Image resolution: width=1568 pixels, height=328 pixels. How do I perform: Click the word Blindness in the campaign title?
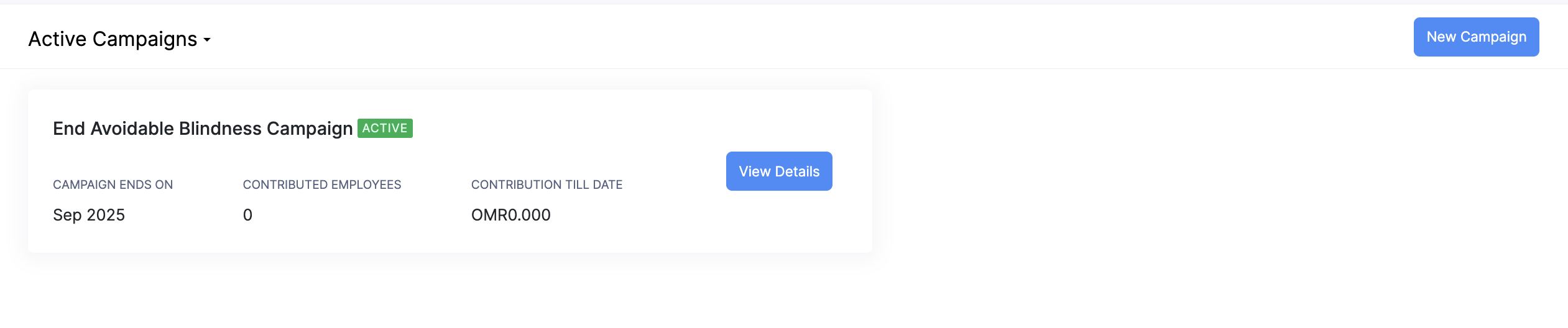coord(220,129)
